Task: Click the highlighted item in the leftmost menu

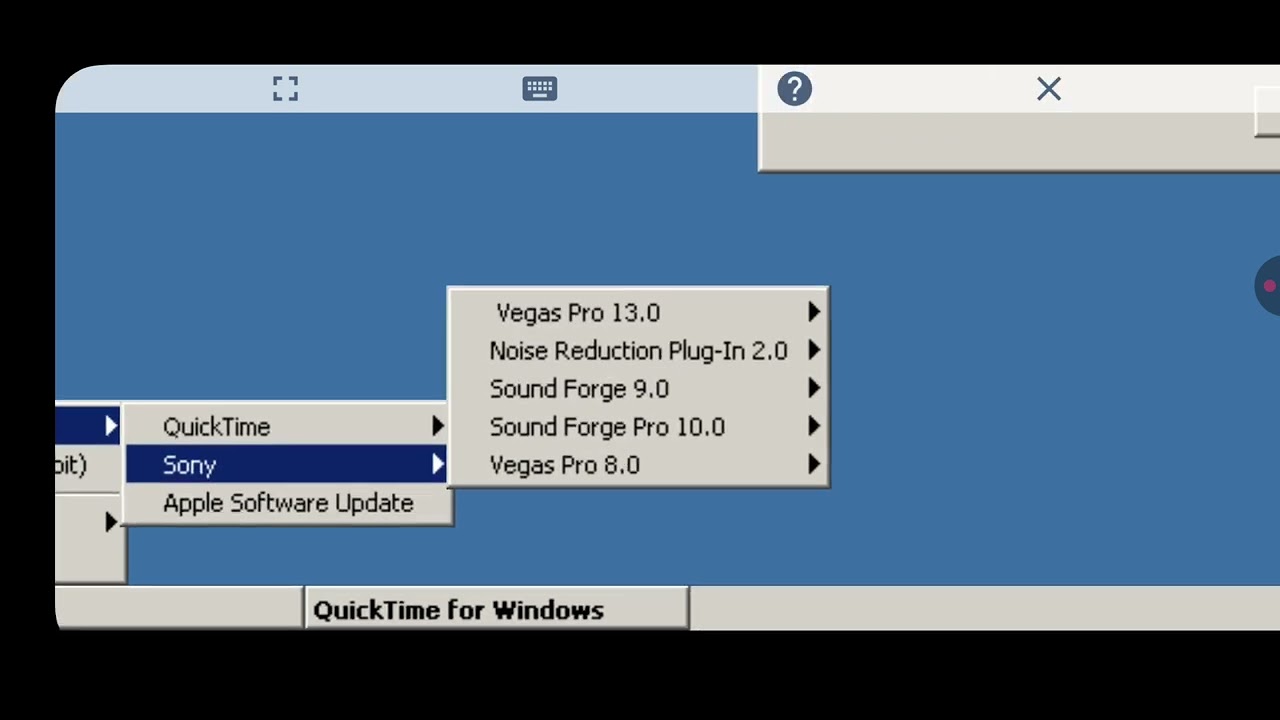Action: click(89, 427)
